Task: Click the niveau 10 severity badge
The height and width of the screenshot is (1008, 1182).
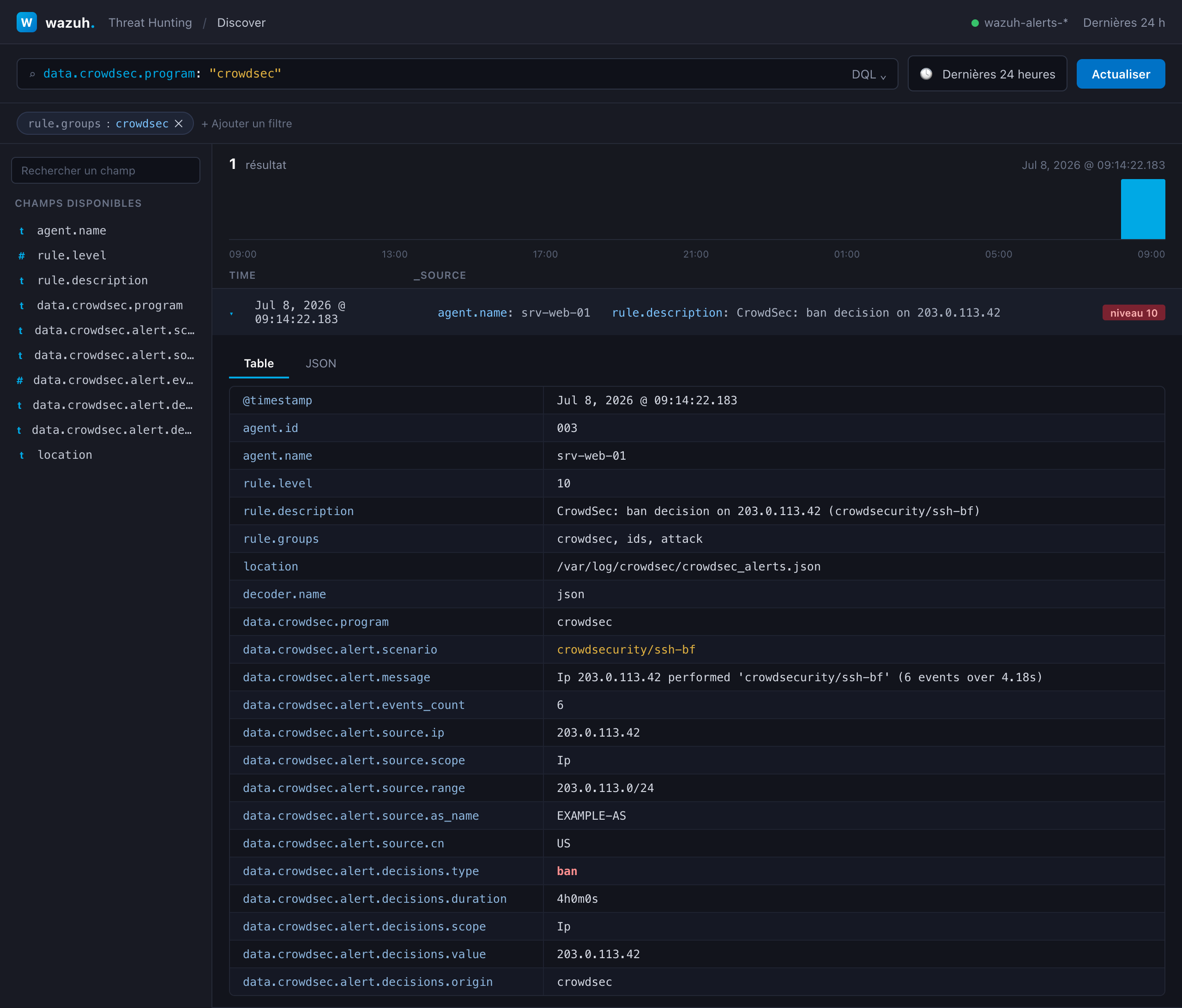Action: pos(1134,312)
